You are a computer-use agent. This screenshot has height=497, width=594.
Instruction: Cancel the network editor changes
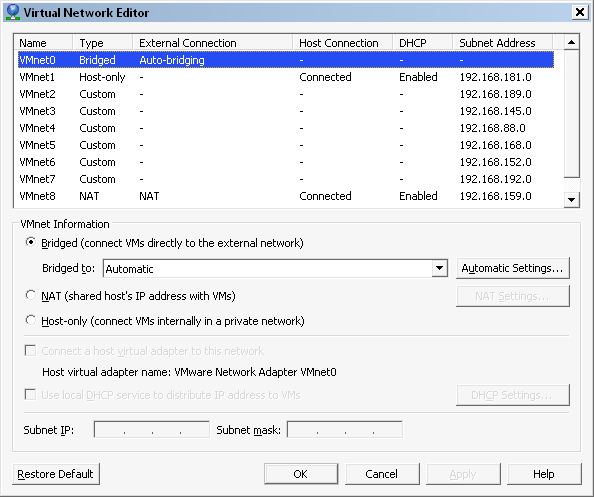pos(382,474)
